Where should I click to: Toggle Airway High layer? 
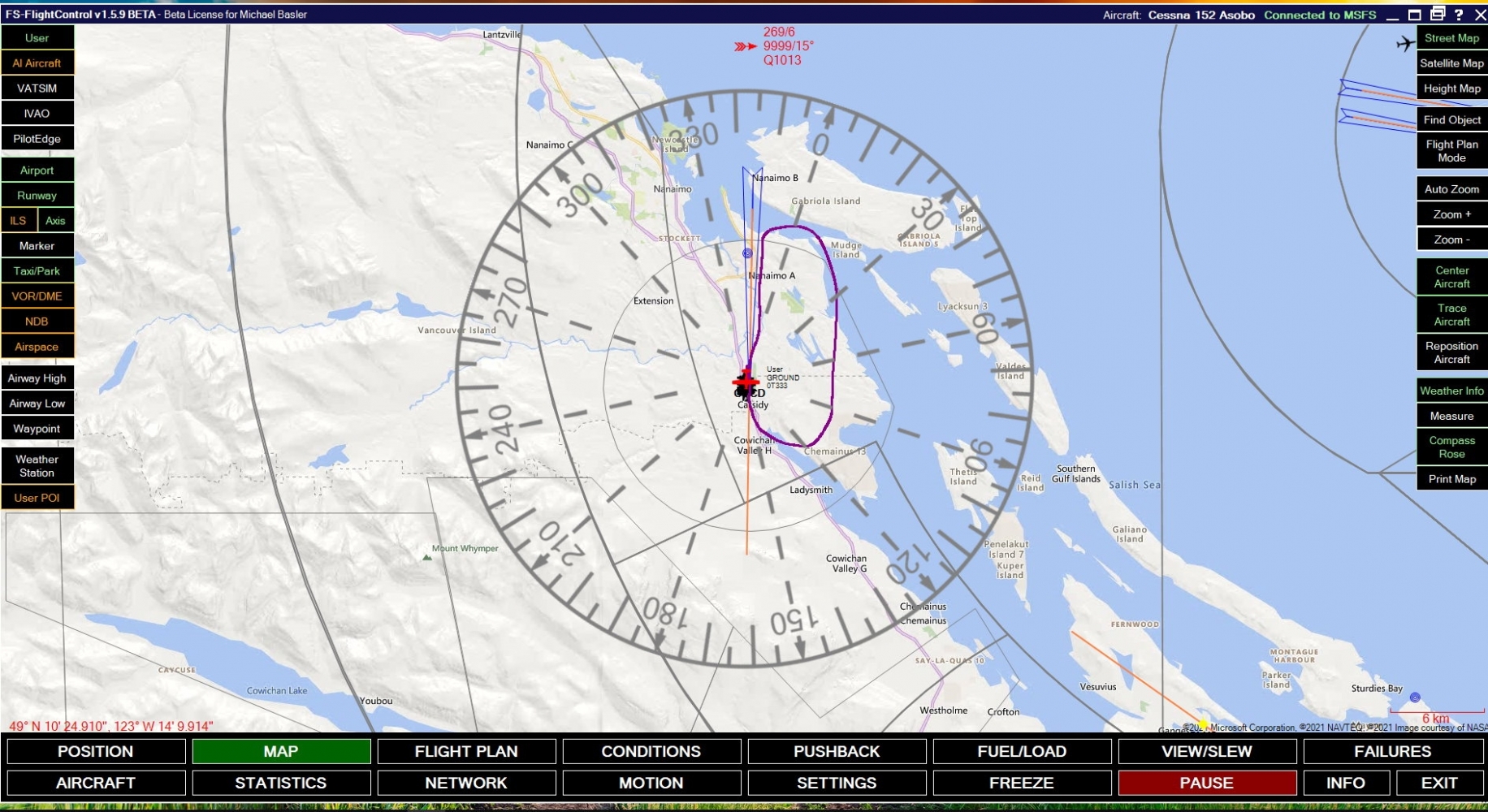37,378
